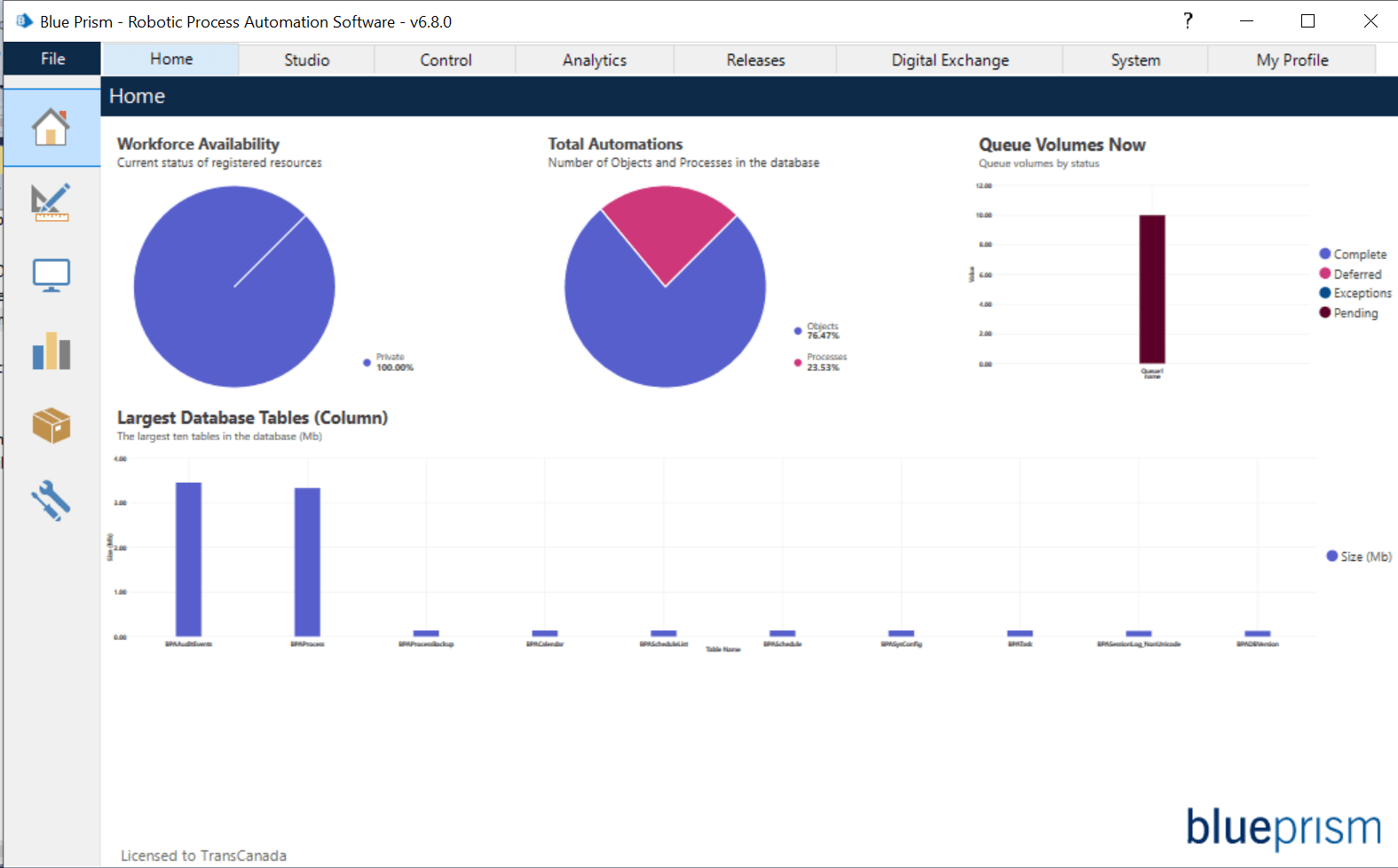Select the dark red Pending queue bar
Screen dimensions: 1398x868
click(x=1152, y=288)
